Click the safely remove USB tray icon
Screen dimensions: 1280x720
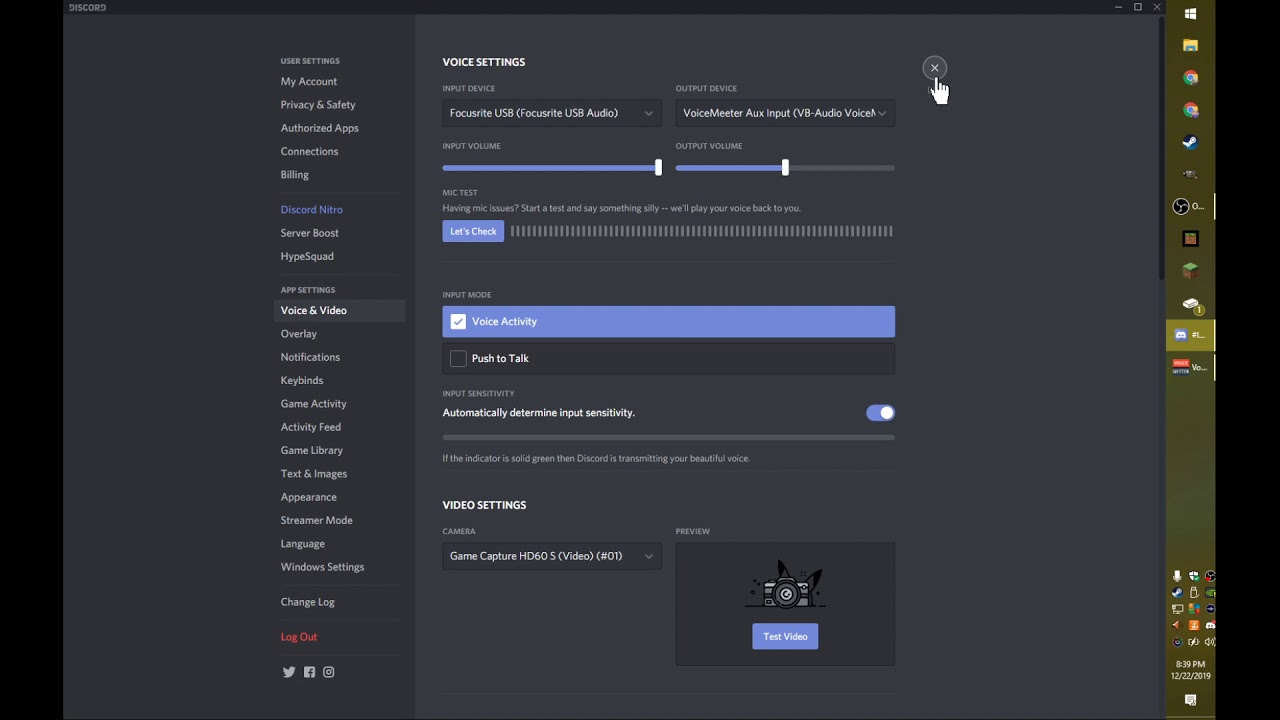(x=1194, y=592)
